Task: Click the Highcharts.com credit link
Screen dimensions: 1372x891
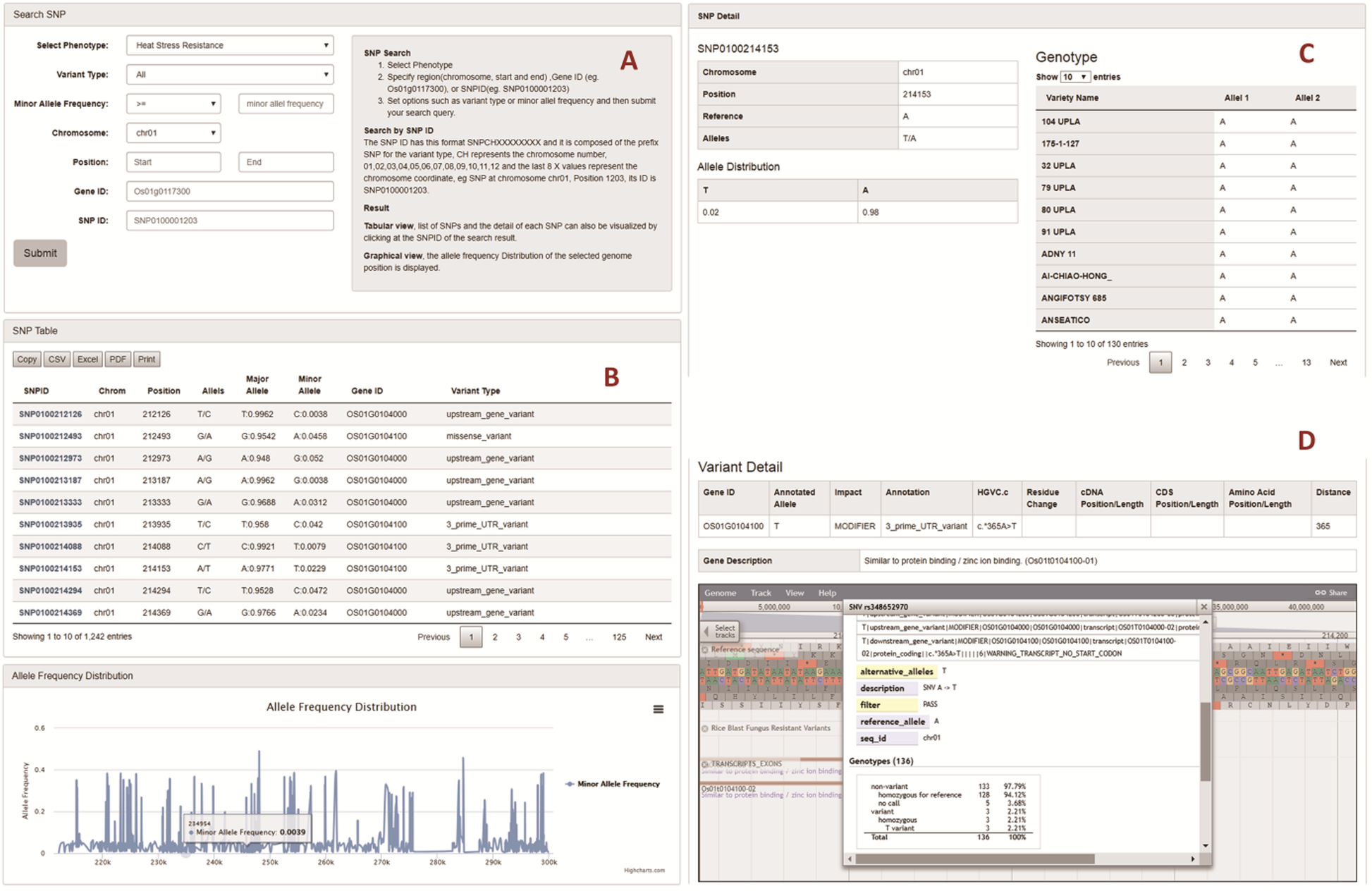Action: (x=644, y=871)
